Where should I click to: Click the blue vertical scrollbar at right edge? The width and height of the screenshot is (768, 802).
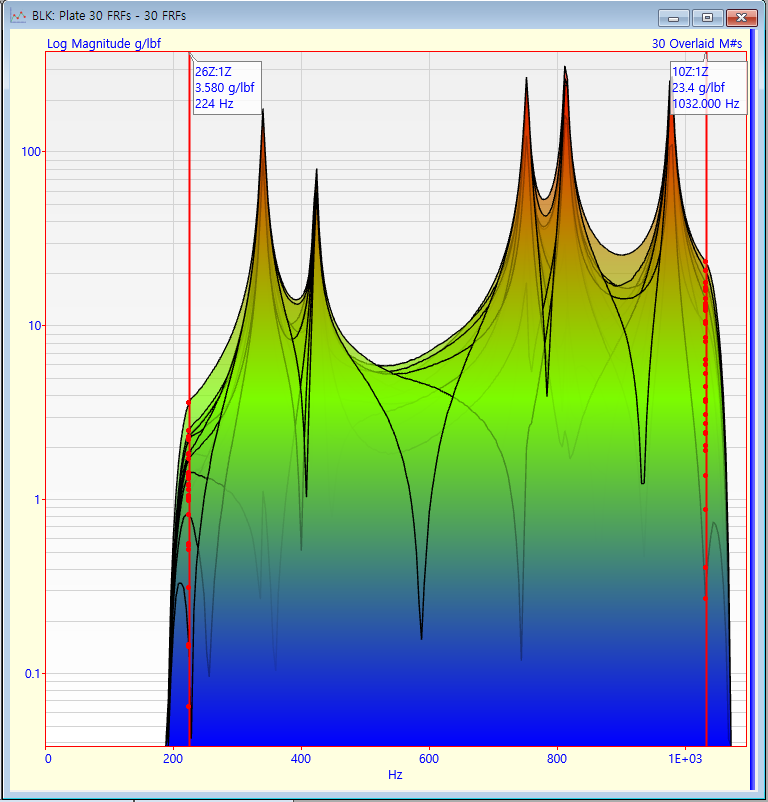click(752, 409)
